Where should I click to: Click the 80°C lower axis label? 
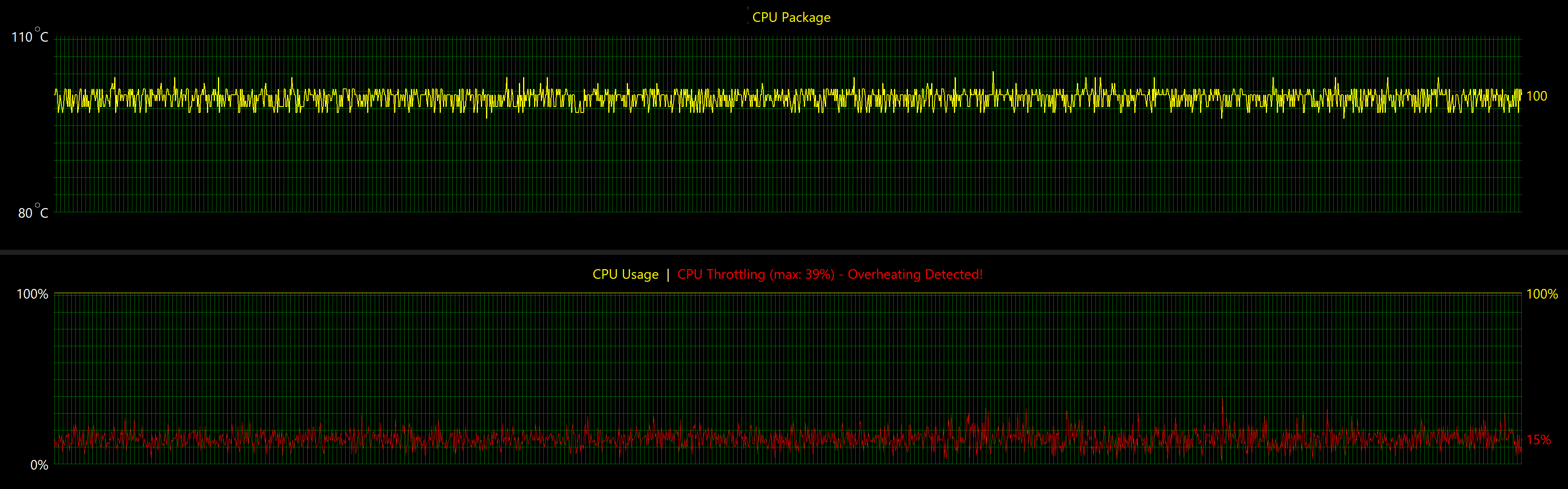[32, 213]
